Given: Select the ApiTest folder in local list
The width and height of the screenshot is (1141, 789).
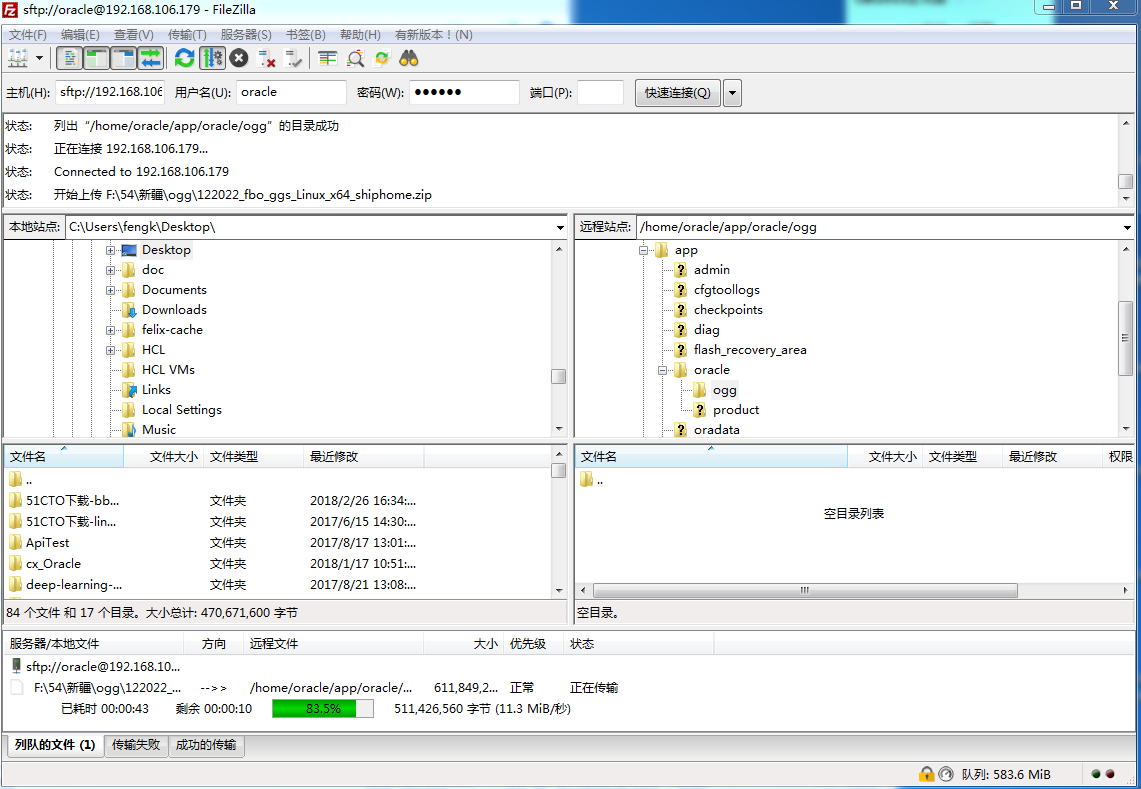Looking at the screenshot, I should [47, 543].
